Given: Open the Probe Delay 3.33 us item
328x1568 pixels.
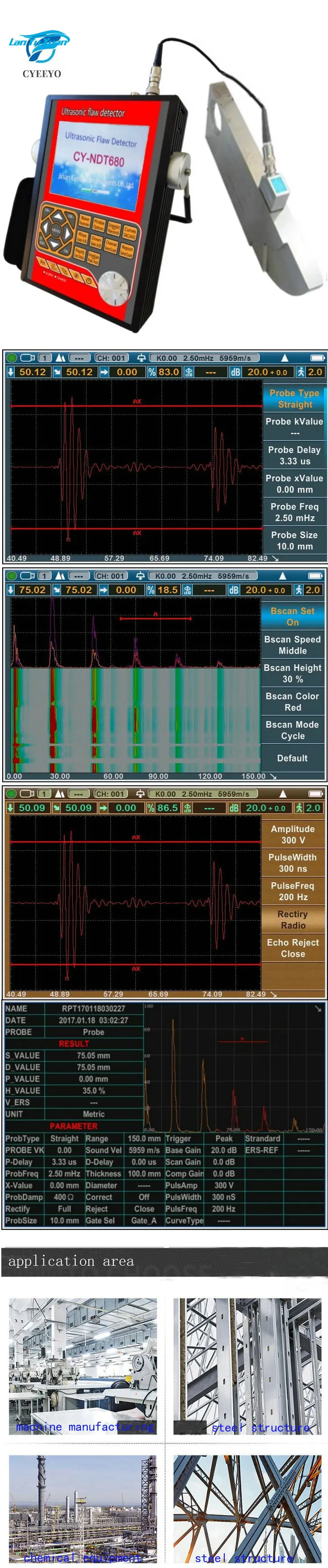Looking at the screenshot, I should [294, 455].
